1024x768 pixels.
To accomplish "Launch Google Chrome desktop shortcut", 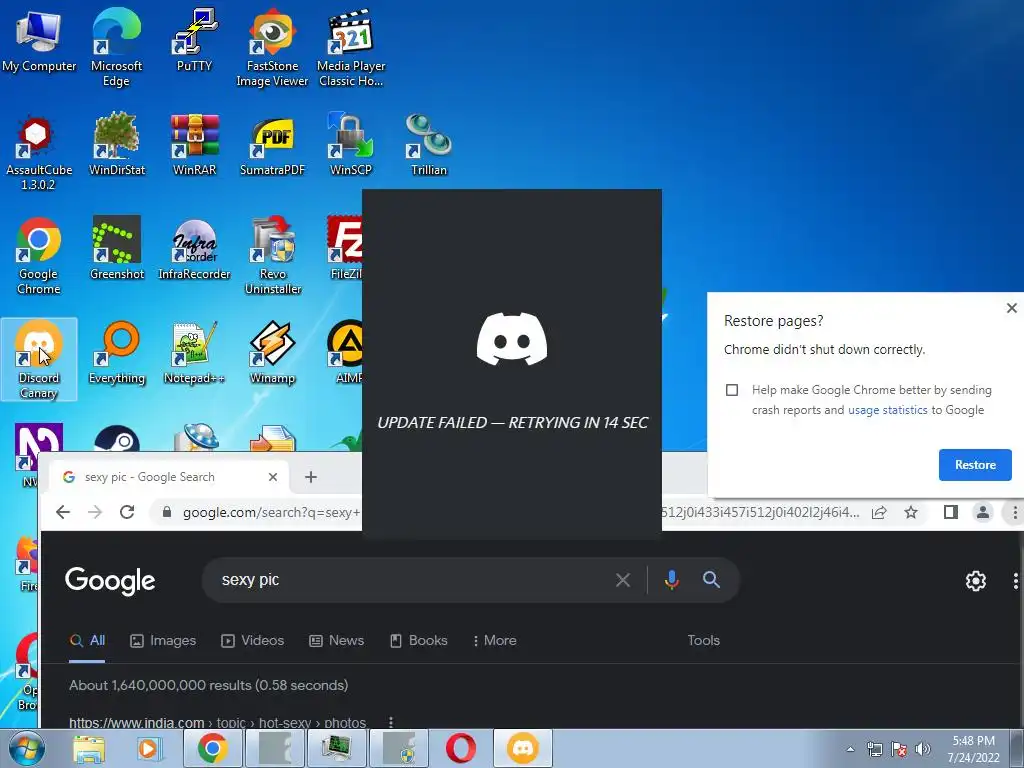I will pyautogui.click(x=39, y=256).
